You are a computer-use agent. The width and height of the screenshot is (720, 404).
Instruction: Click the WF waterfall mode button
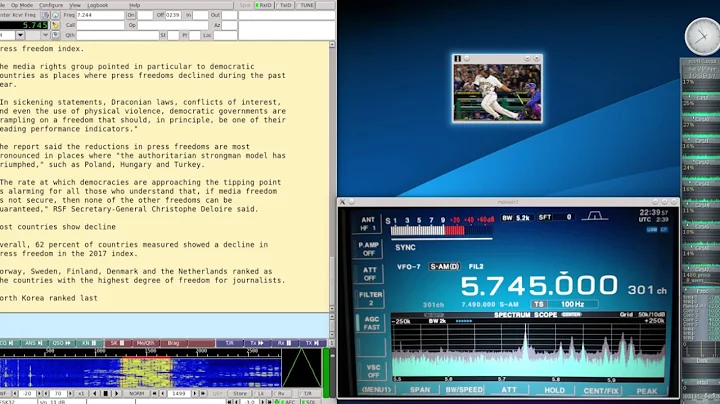4,393
